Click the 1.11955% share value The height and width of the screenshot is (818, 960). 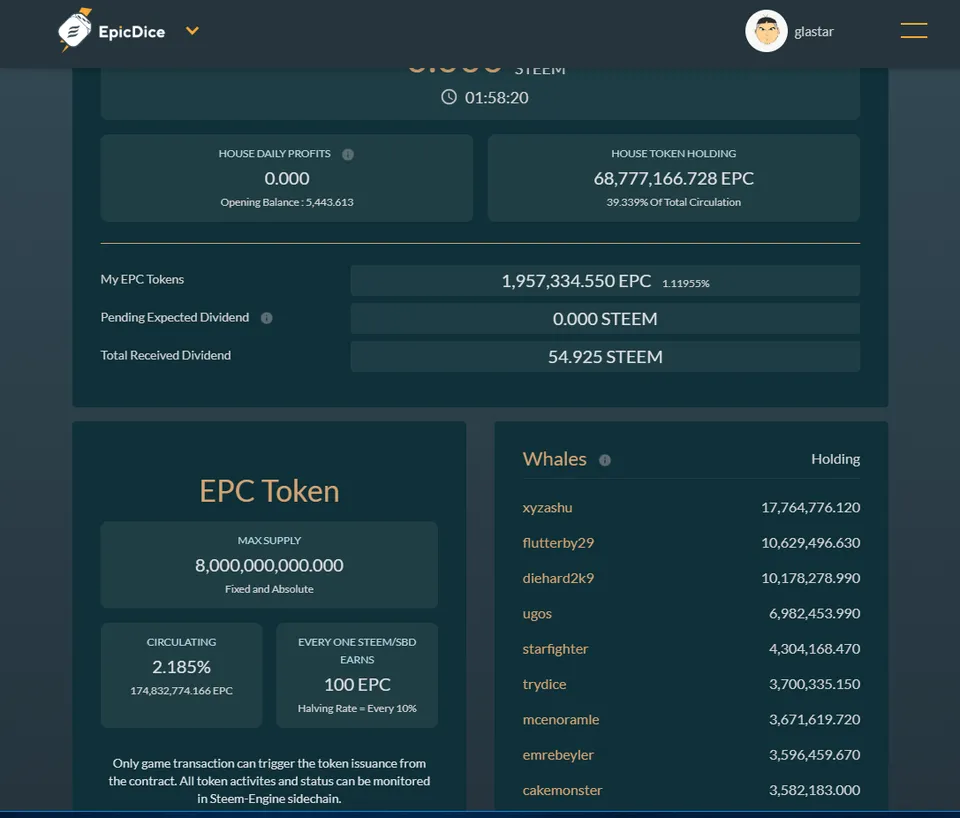click(x=686, y=283)
